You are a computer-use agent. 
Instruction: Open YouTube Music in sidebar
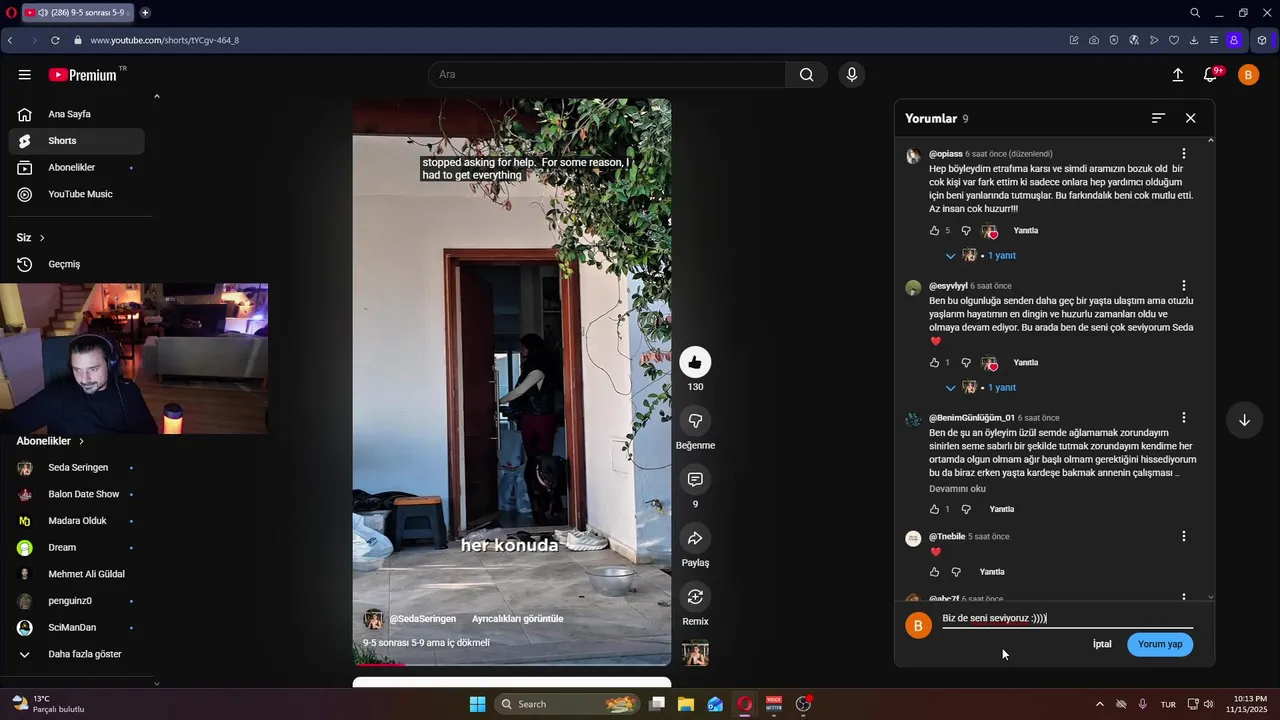pos(76,194)
